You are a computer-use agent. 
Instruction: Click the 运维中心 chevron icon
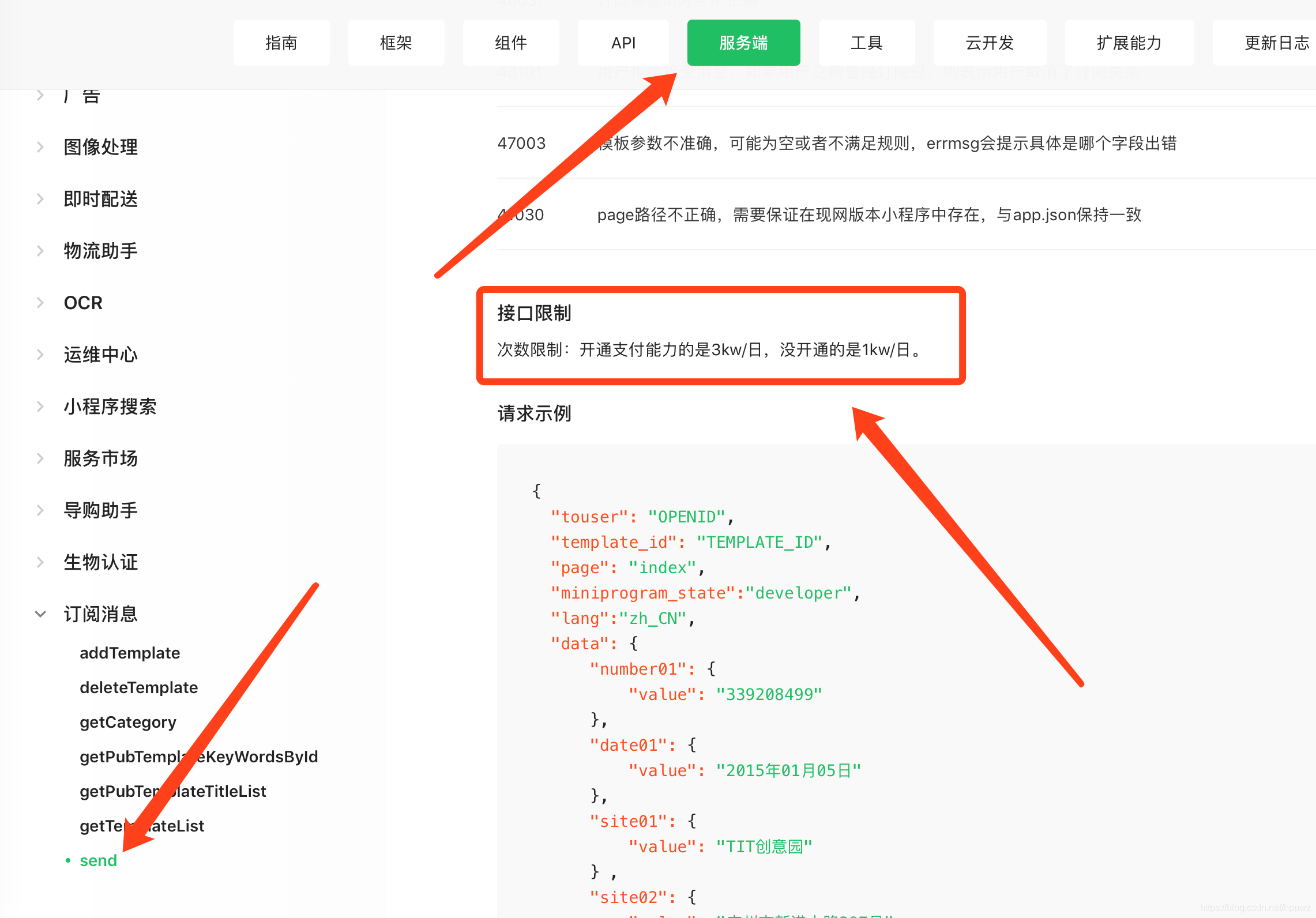tap(40, 355)
